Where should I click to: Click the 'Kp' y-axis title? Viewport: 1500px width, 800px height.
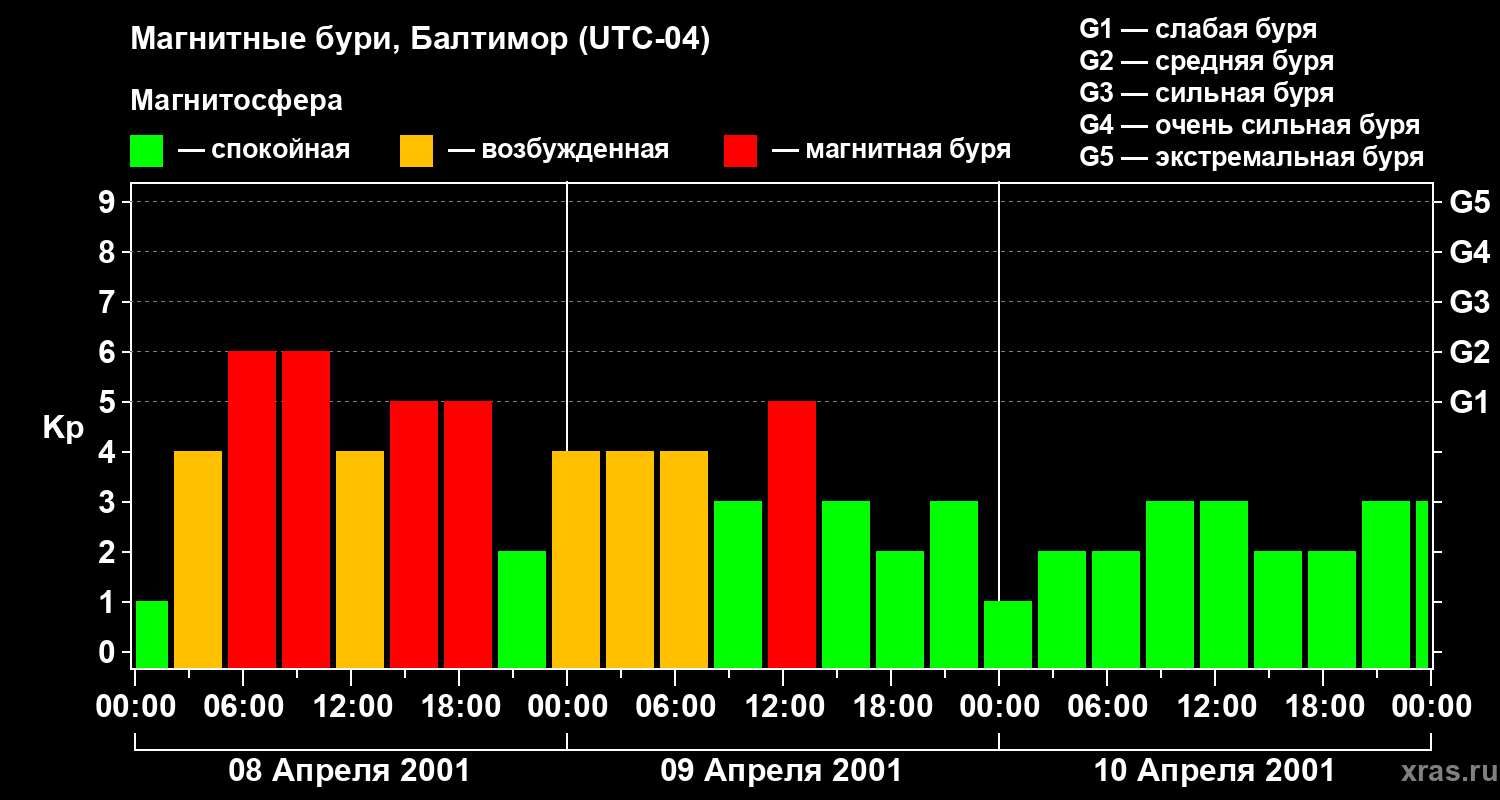pyautogui.click(x=63, y=428)
